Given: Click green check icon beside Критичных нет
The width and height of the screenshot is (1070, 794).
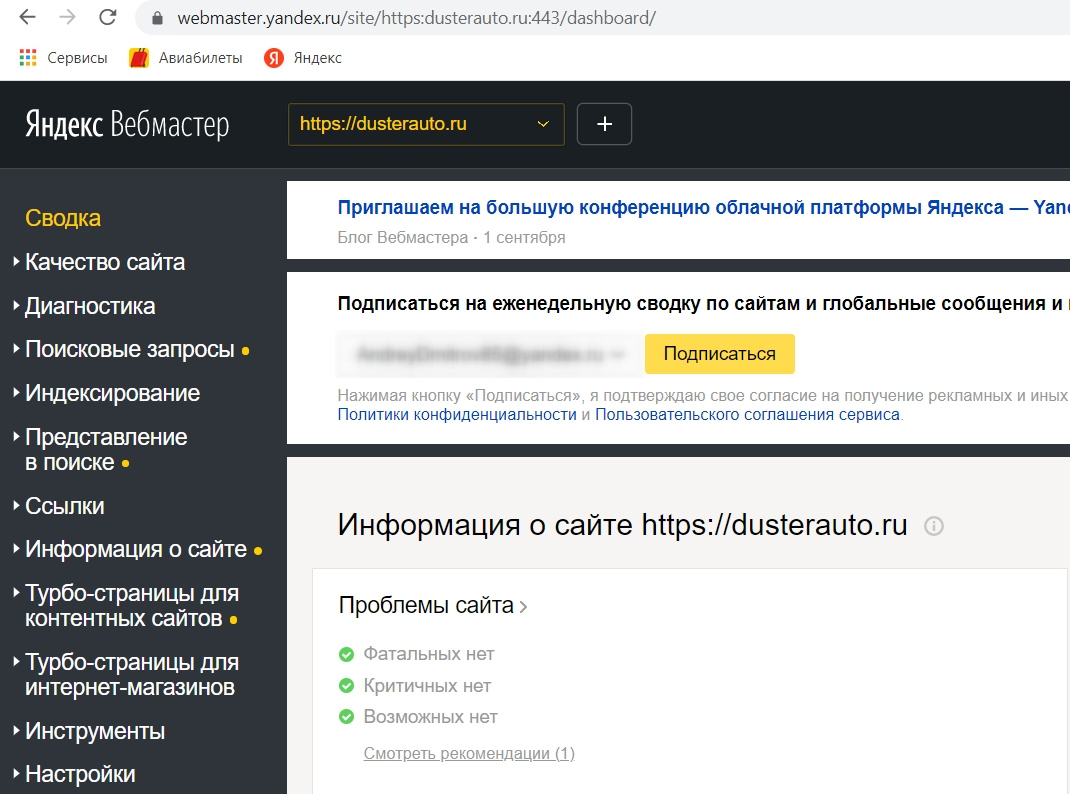Looking at the screenshot, I should click(347, 686).
